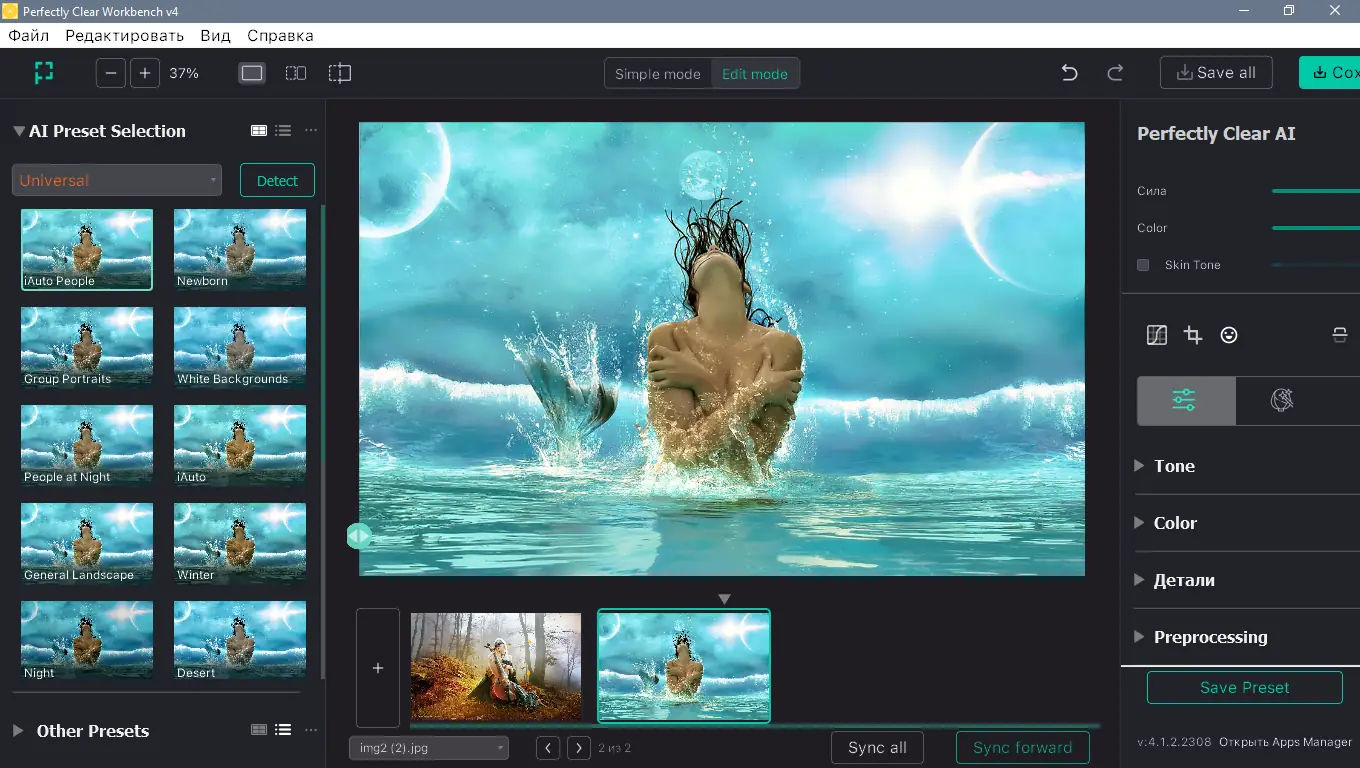Add image with the plus tile
The image size is (1360, 768).
click(x=378, y=668)
